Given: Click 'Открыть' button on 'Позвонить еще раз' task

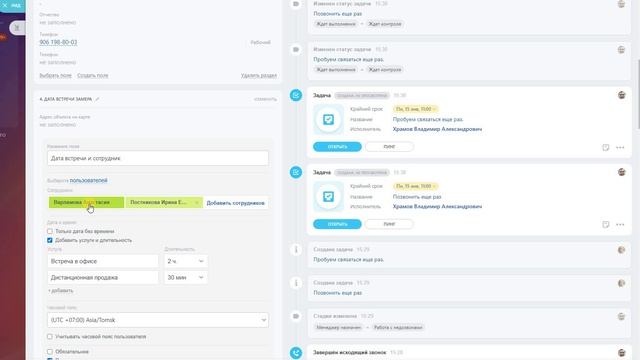Looking at the screenshot, I should point(337,224).
